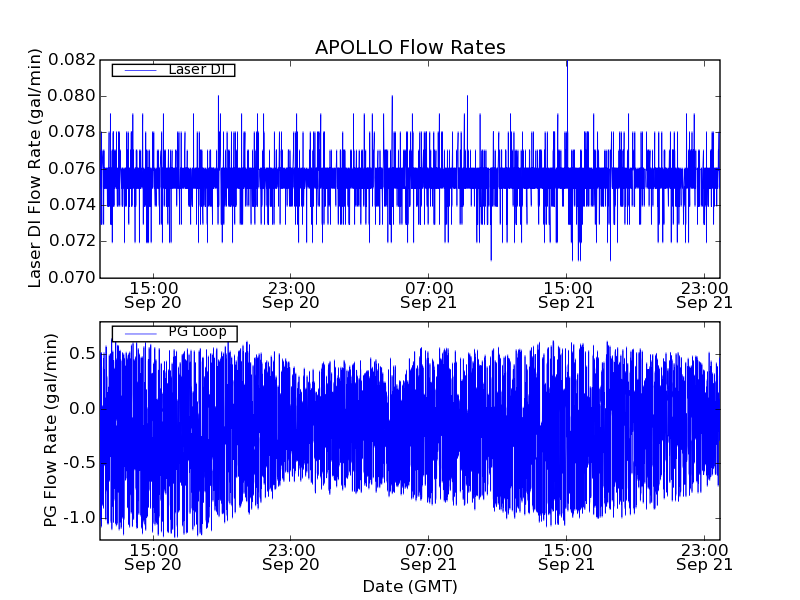Image resolution: width=800 pixels, height=600 pixels.
Task: Click the 'APOLLO Flow Rates' chart title
Action: (410, 47)
